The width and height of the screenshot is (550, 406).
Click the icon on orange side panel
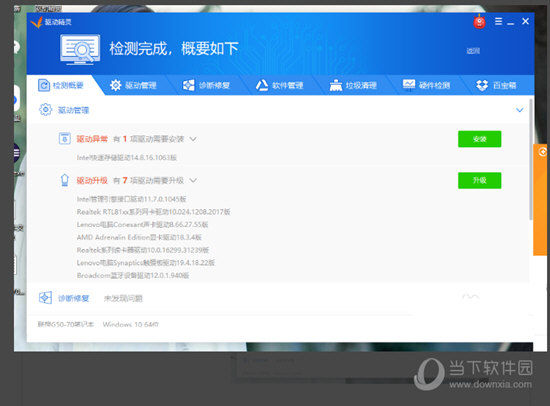tap(543, 152)
